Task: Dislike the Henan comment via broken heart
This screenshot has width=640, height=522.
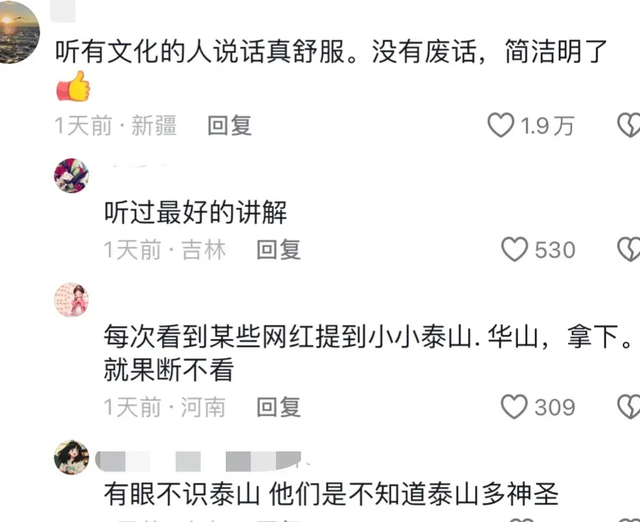Action: coord(629,407)
